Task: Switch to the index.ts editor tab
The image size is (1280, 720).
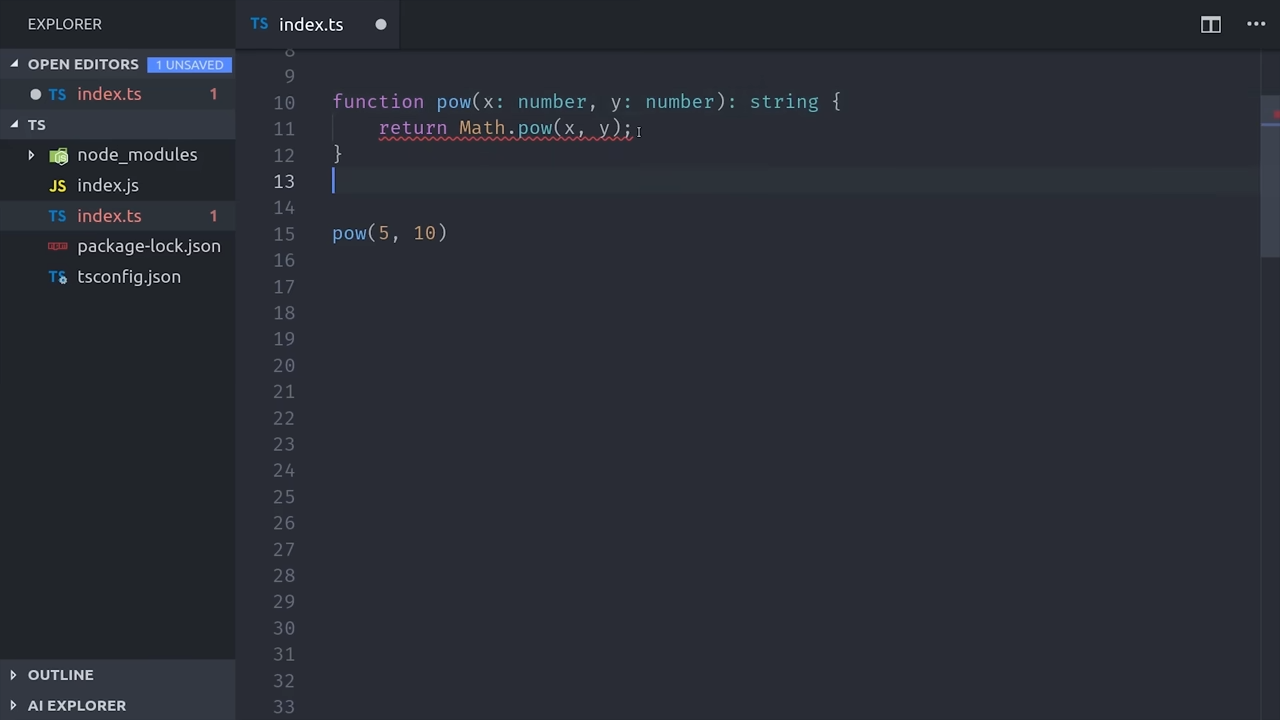Action: [310, 25]
